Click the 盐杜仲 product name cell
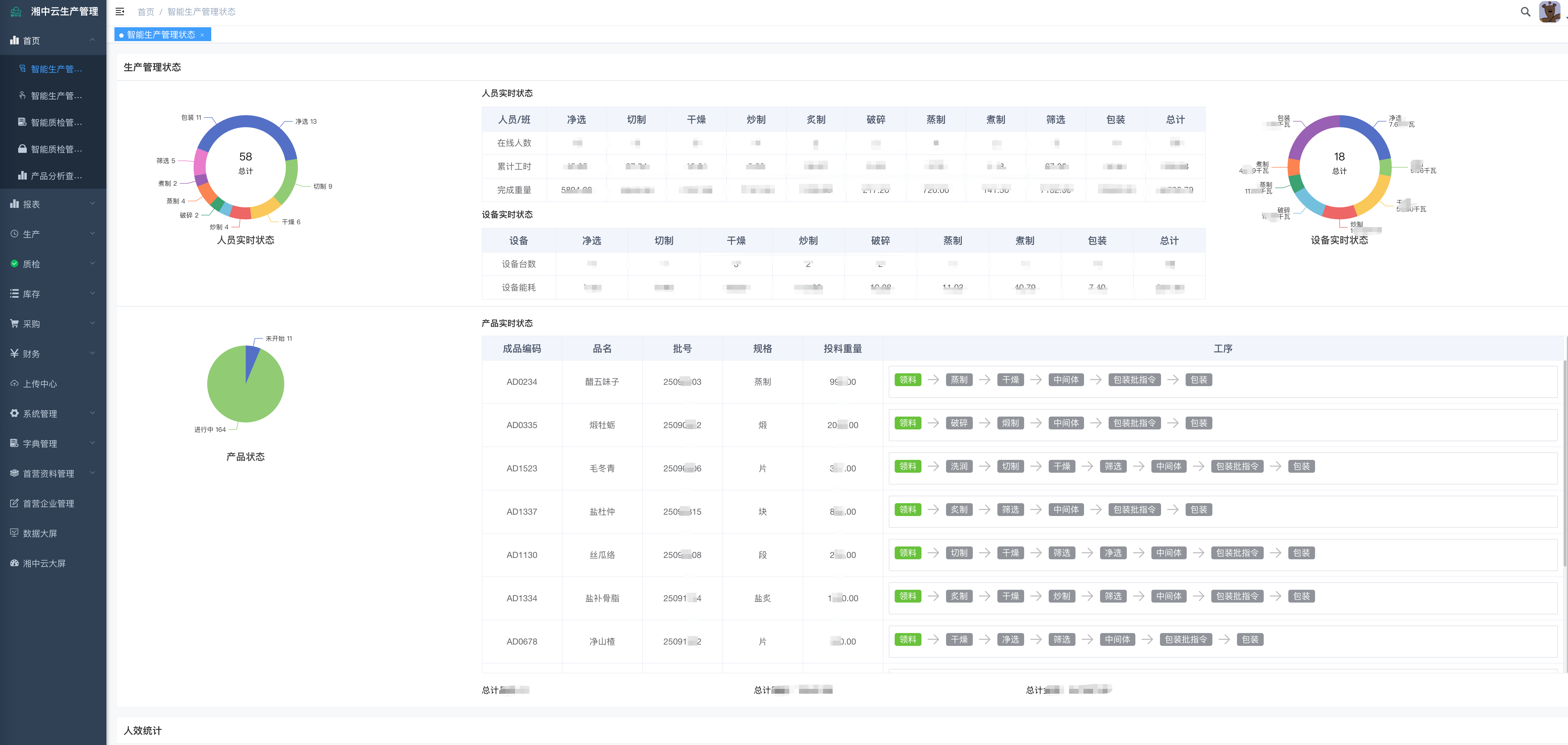1568x745 pixels. tap(602, 511)
